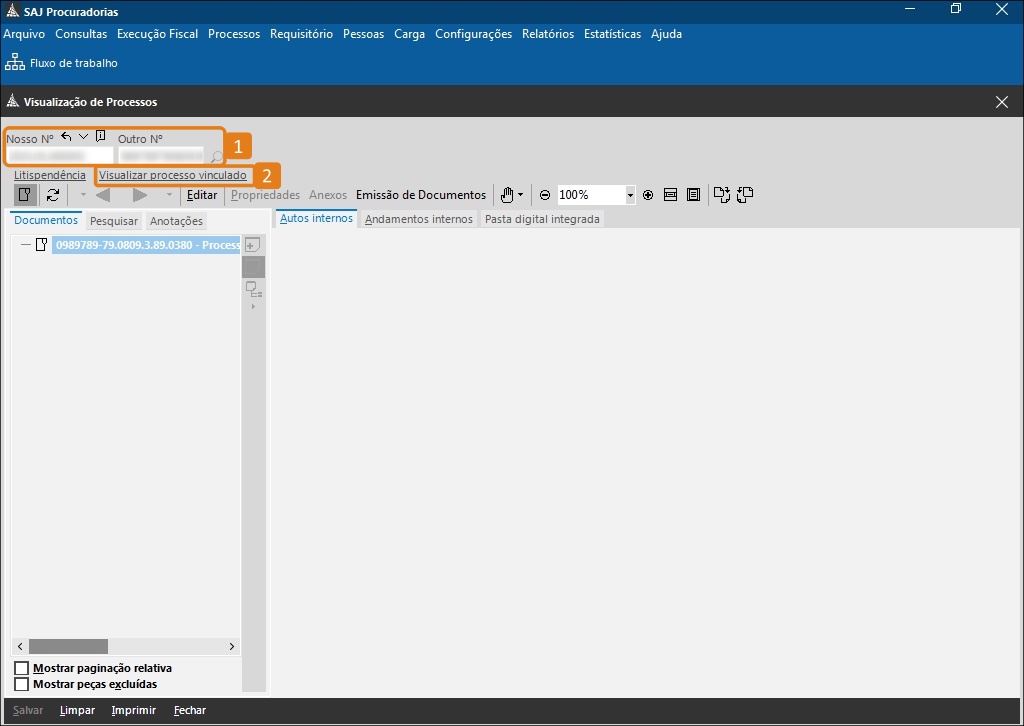The width and height of the screenshot is (1024, 726).
Task: Click the fit whole page icon
Action: 693,195
